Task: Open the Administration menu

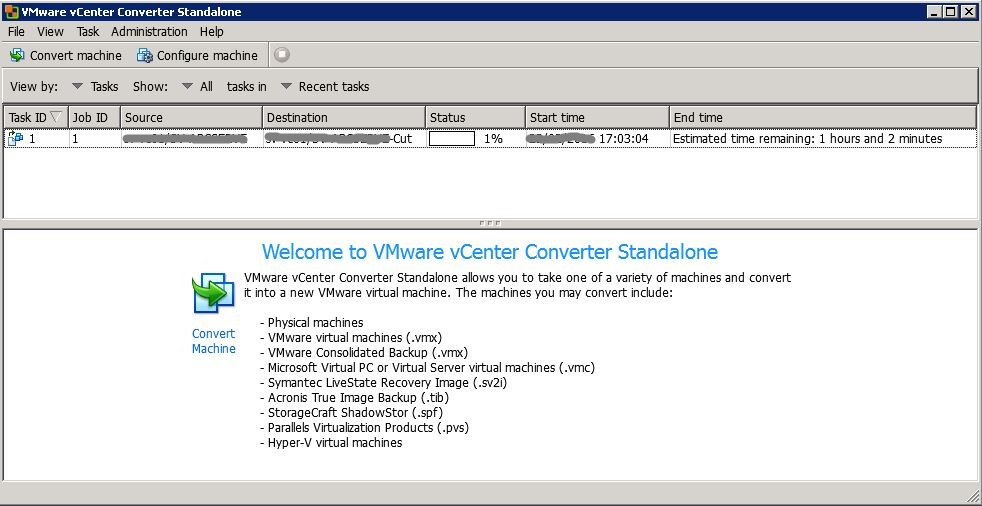Action: tap(149, 32)
